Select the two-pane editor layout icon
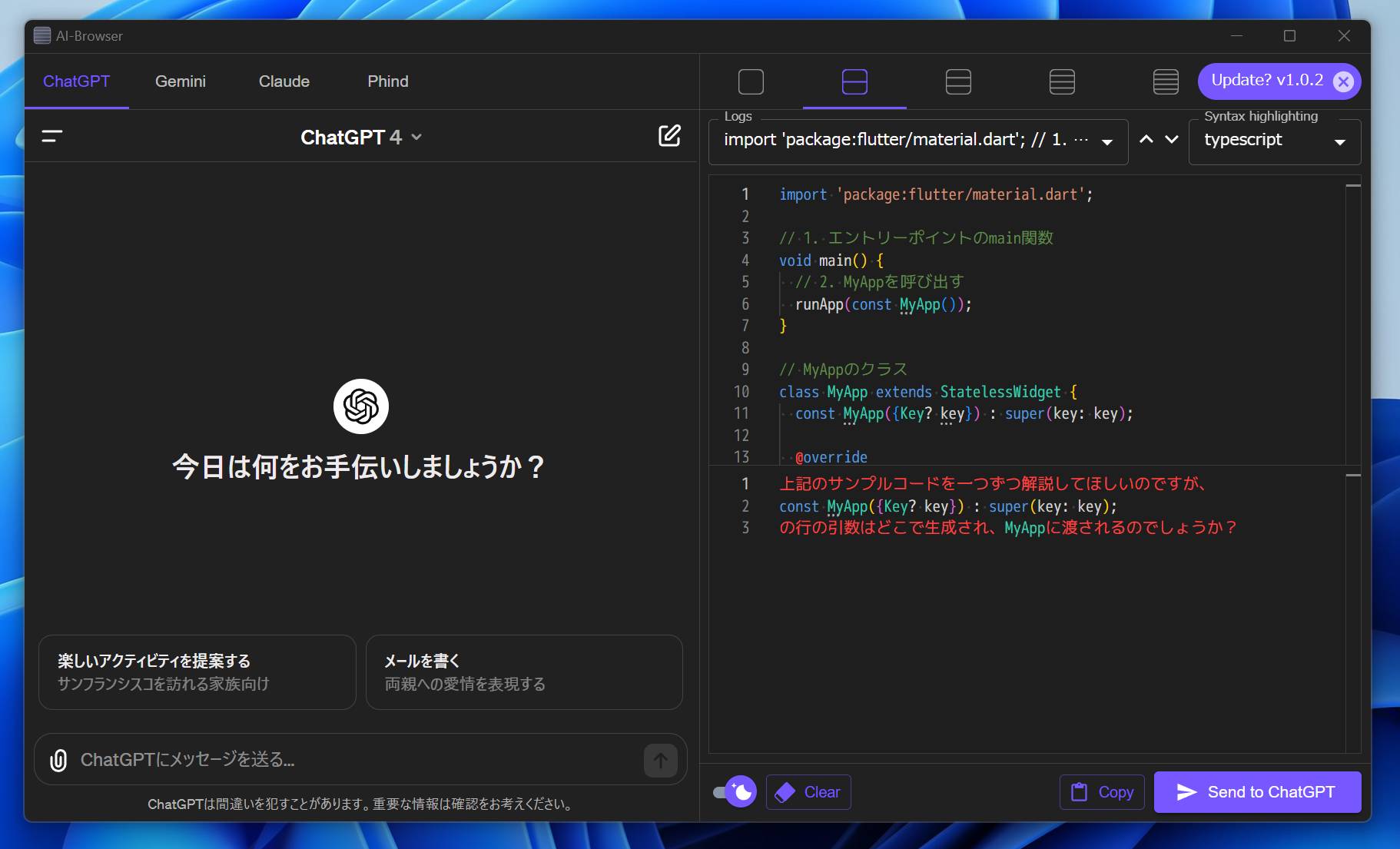 [x=854, y=81]
